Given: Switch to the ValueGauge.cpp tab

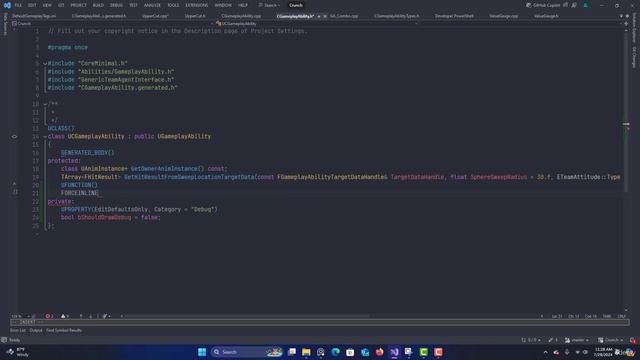Looking at the screenshot, I should tap(503, 16).
